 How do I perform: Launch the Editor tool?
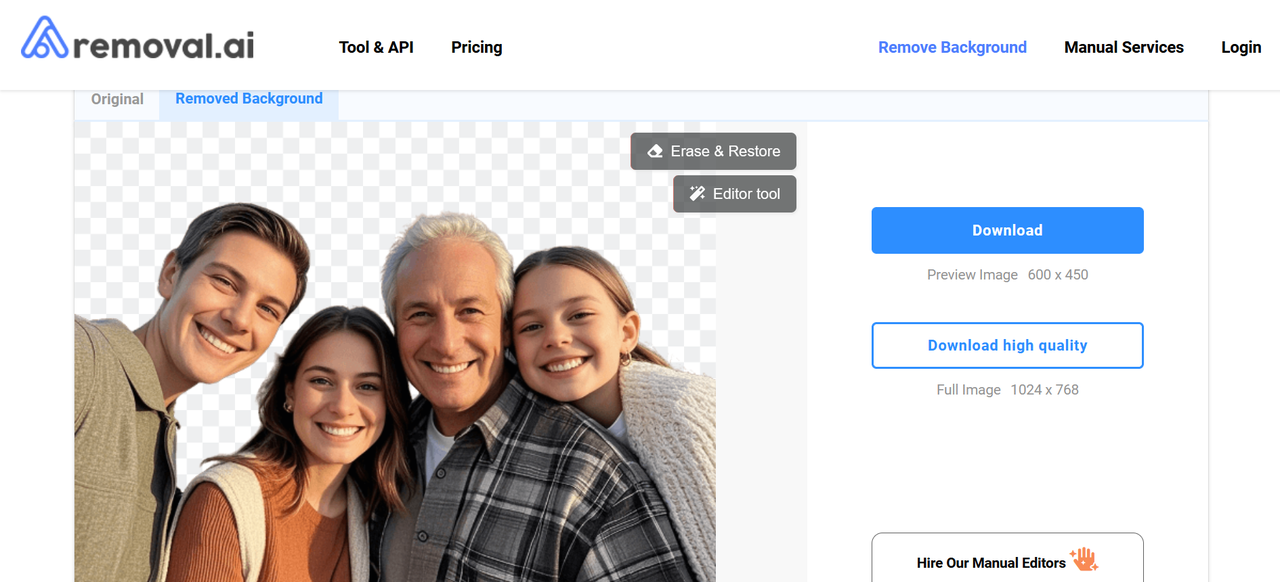pos(735,194)
